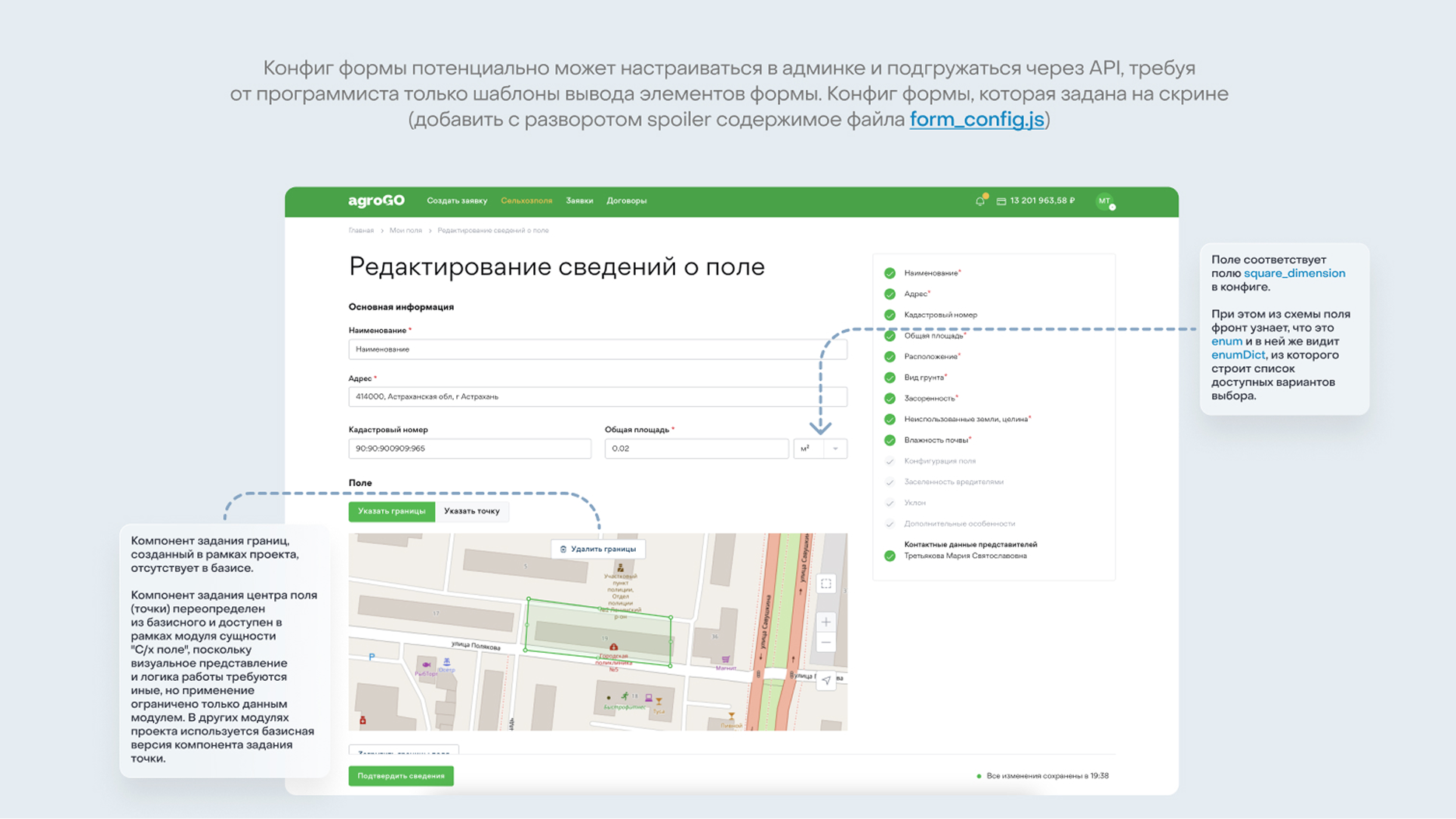1456x819 pixels.
Task: Open the Договоры menu item
Action: coord(626,201)
